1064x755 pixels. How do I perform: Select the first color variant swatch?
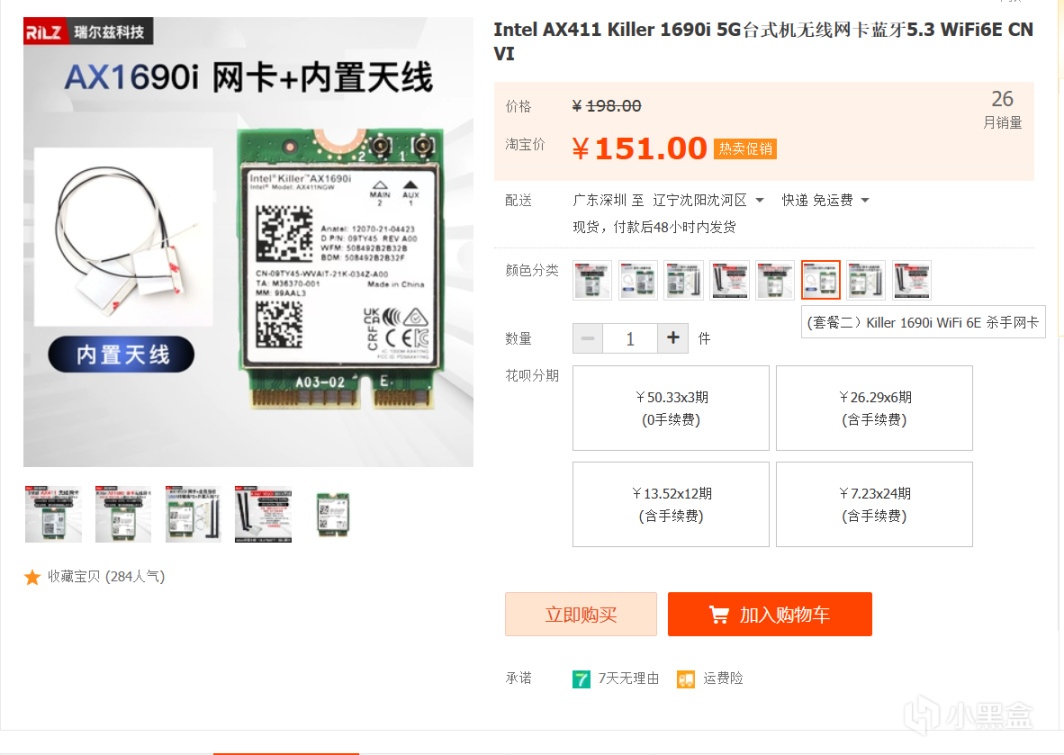click(x=592, y=279)
